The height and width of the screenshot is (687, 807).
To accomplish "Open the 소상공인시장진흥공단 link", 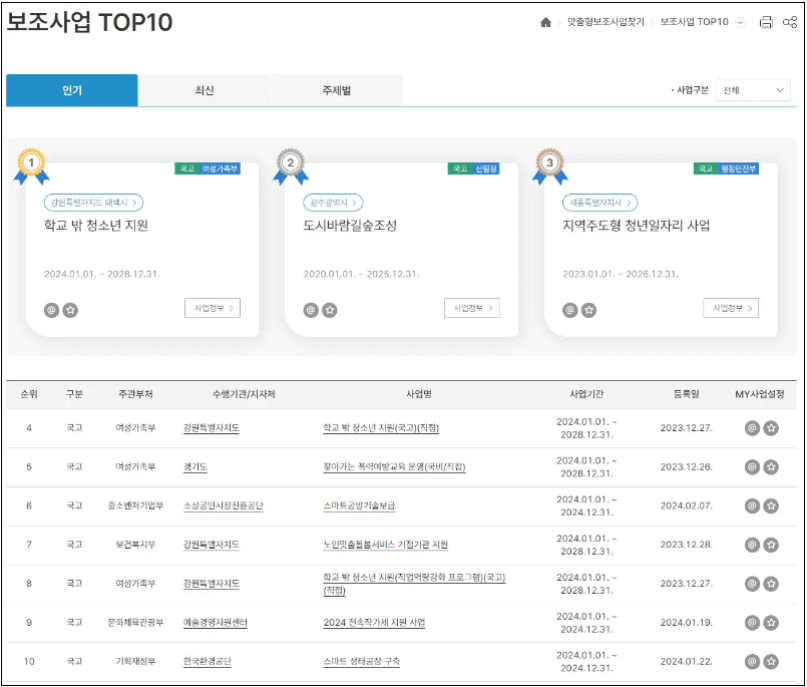I will pyautogui.click(x=223, y=506).
